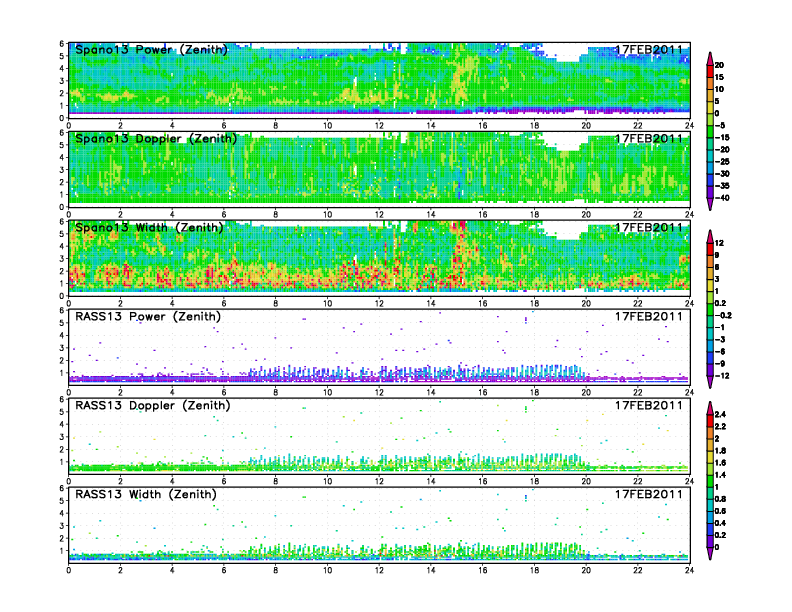Click the purple swatch between -35 and -40

[x=710, y=192]
